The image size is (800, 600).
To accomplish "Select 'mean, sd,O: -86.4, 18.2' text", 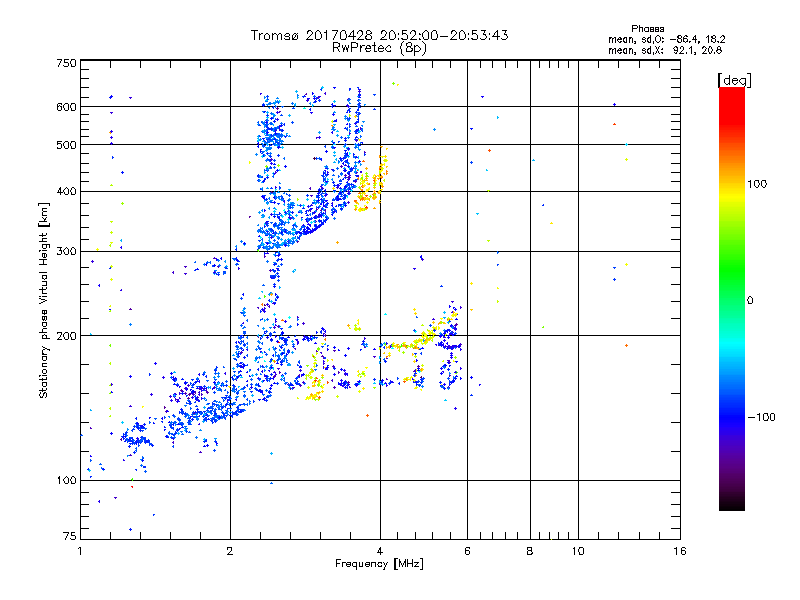I will 666,39.
